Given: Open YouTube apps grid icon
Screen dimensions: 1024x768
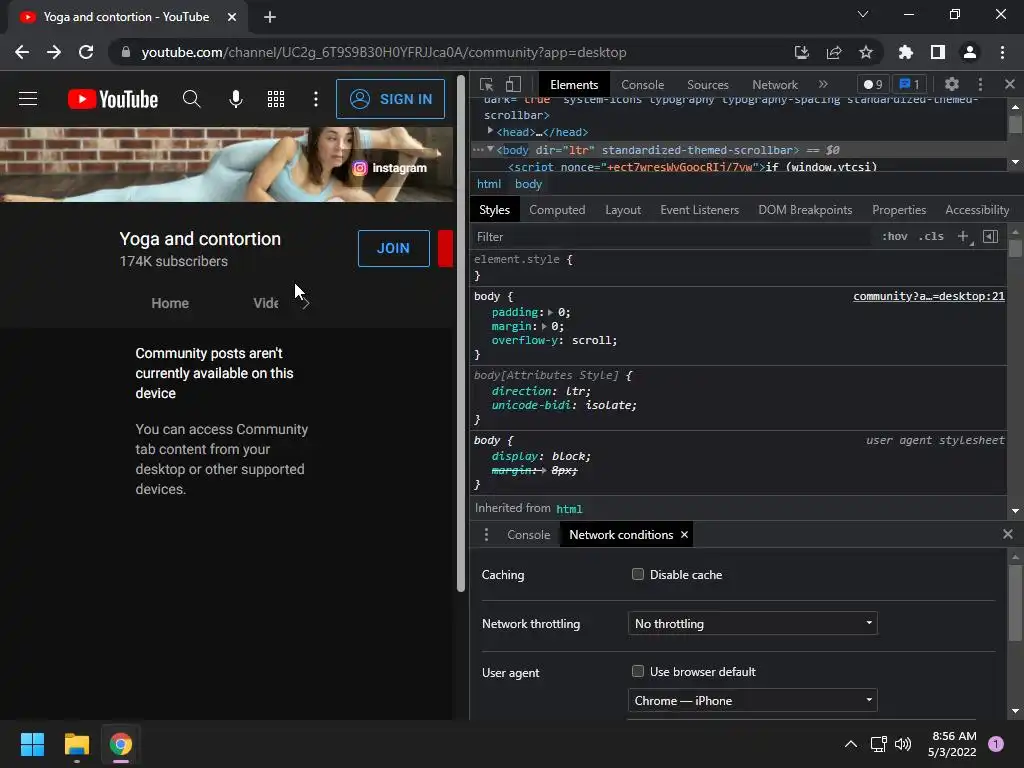Looking at the screenshot, I should click(276, 99).
